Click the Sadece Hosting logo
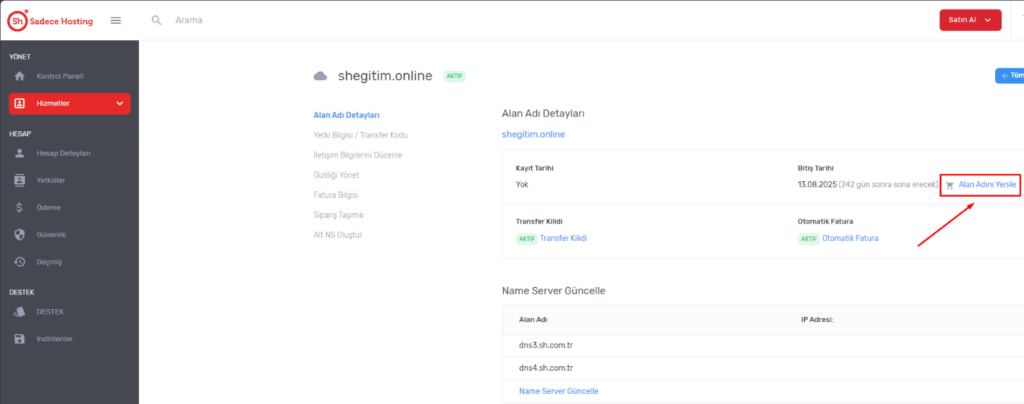The image size is (1024, 404). point(50,21)
